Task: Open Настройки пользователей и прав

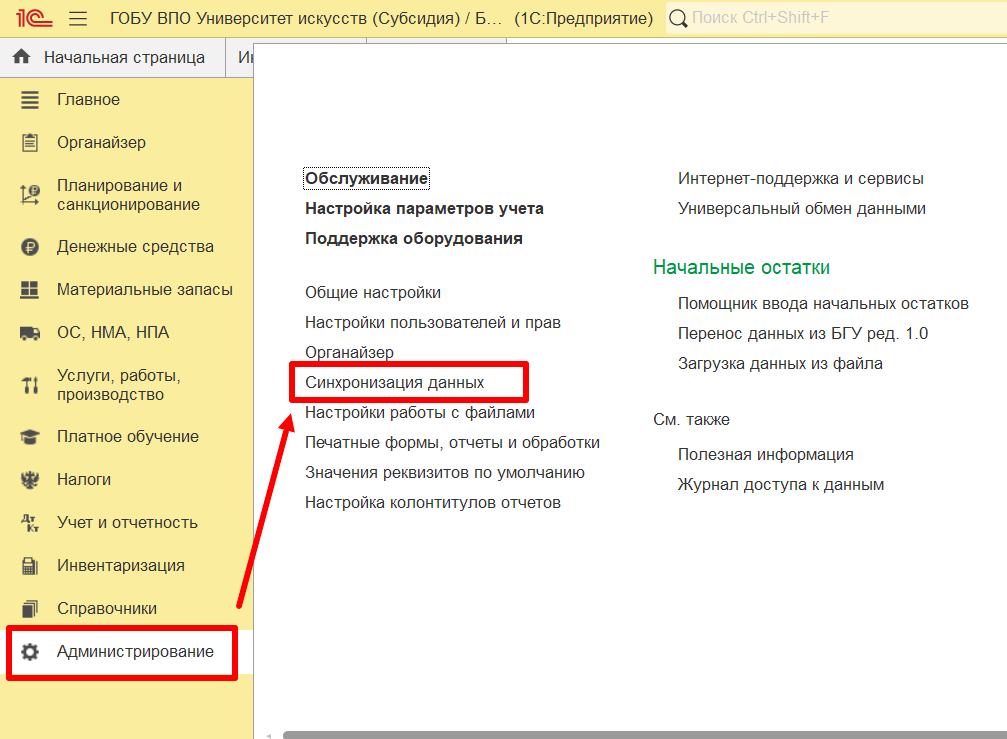Action: pos(432,323)
